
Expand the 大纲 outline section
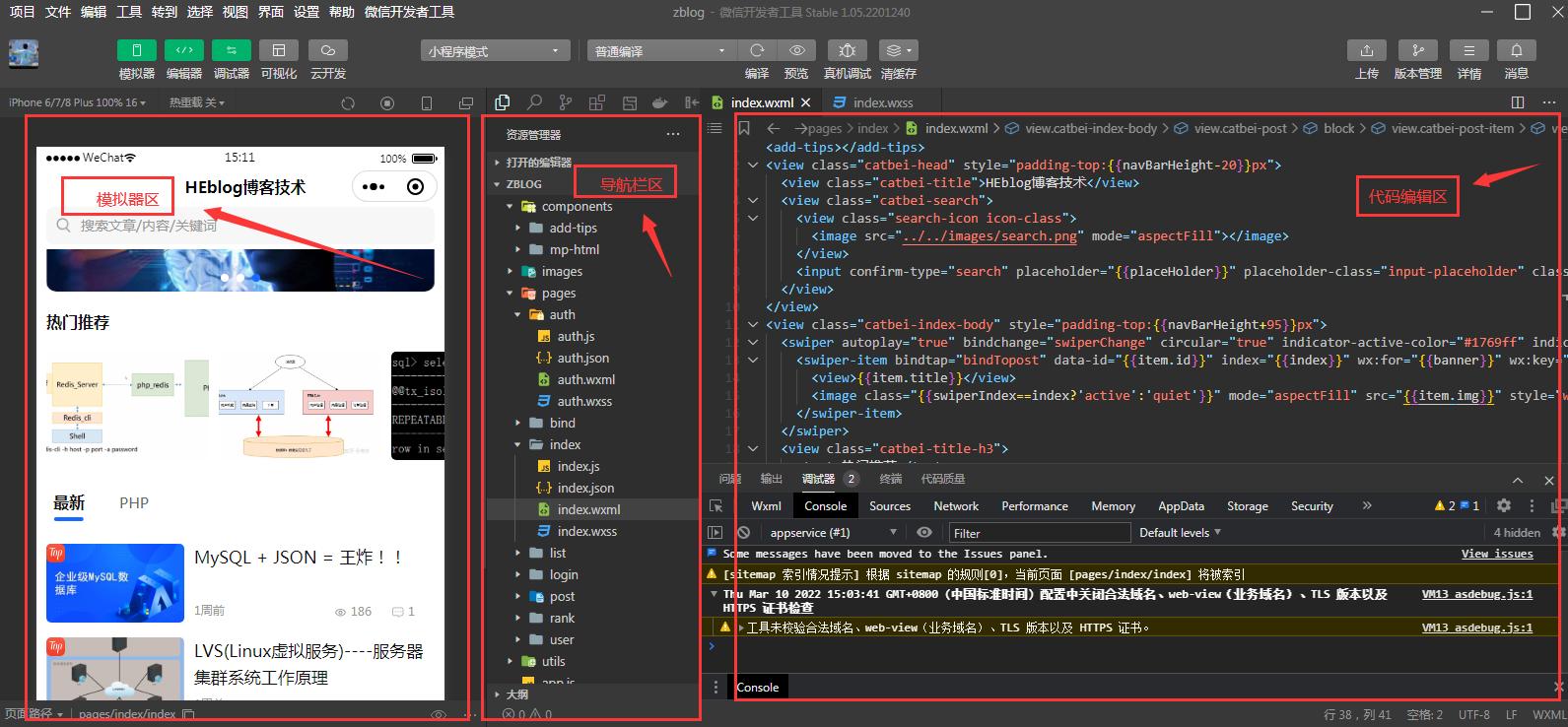516,694
